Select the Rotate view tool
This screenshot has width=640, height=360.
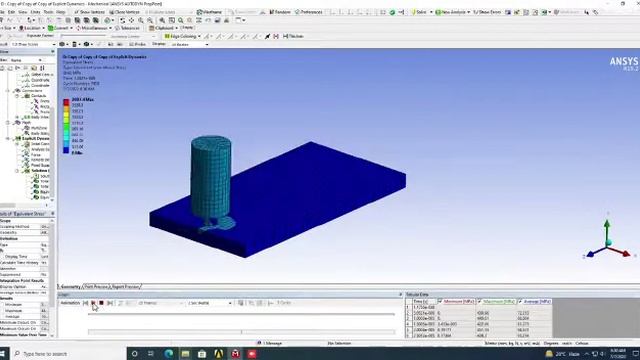click(122, 20)
